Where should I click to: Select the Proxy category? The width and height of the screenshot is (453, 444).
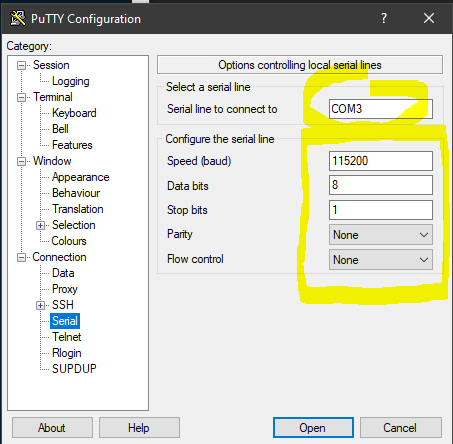pyautogui.click(x=65, y=289)
